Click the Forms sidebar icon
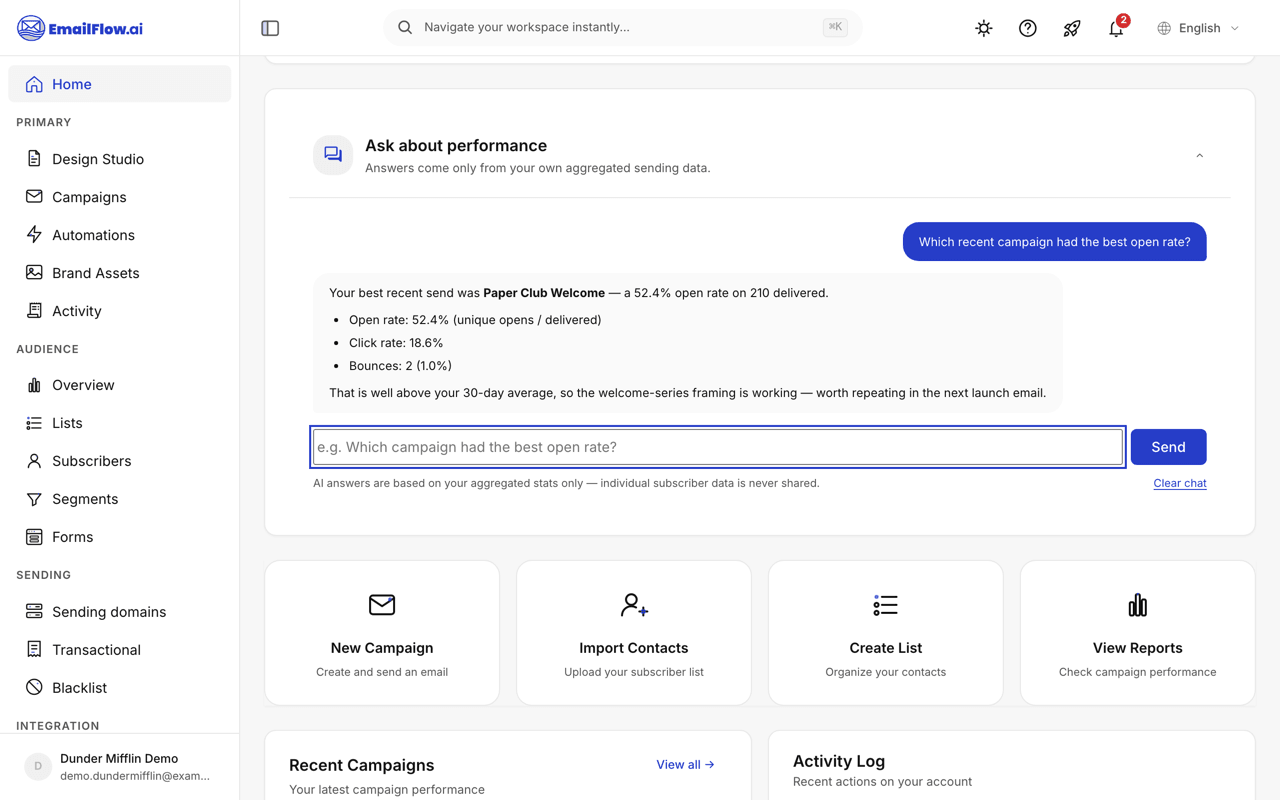This screenshot has width=1280, height=800. [x=34, y=537]
